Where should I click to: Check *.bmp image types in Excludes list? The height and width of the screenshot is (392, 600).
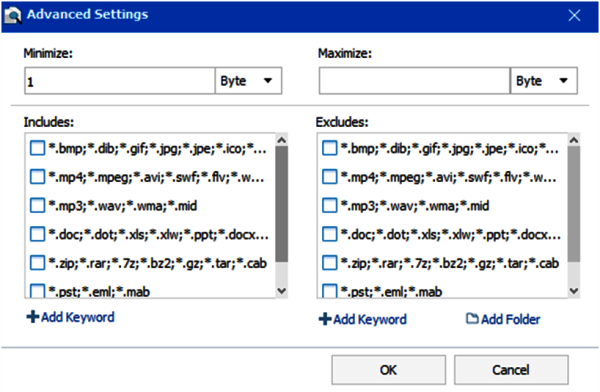(329, 148)
